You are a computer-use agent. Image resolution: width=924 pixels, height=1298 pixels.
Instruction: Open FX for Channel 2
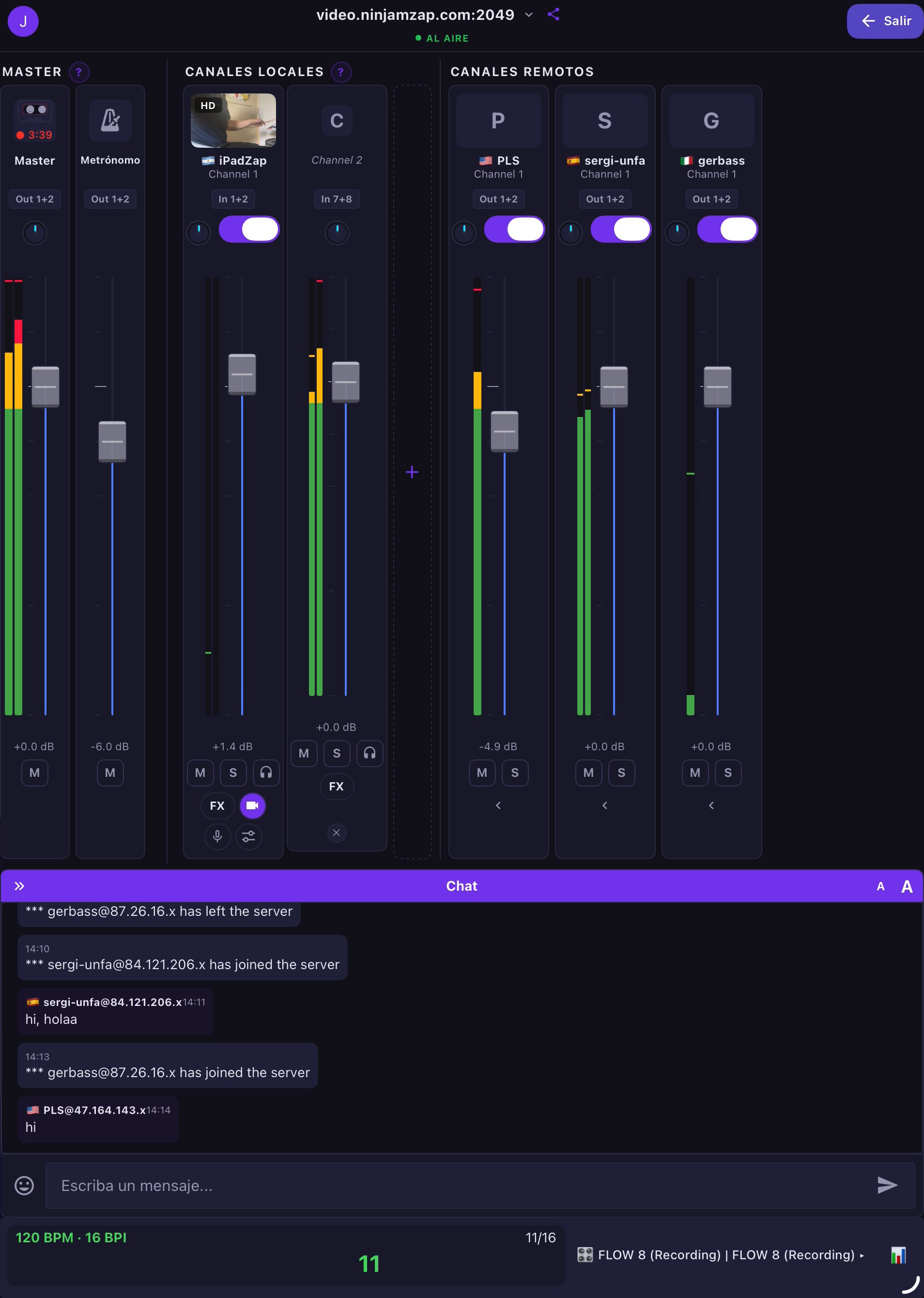click(x=337, y=787)
